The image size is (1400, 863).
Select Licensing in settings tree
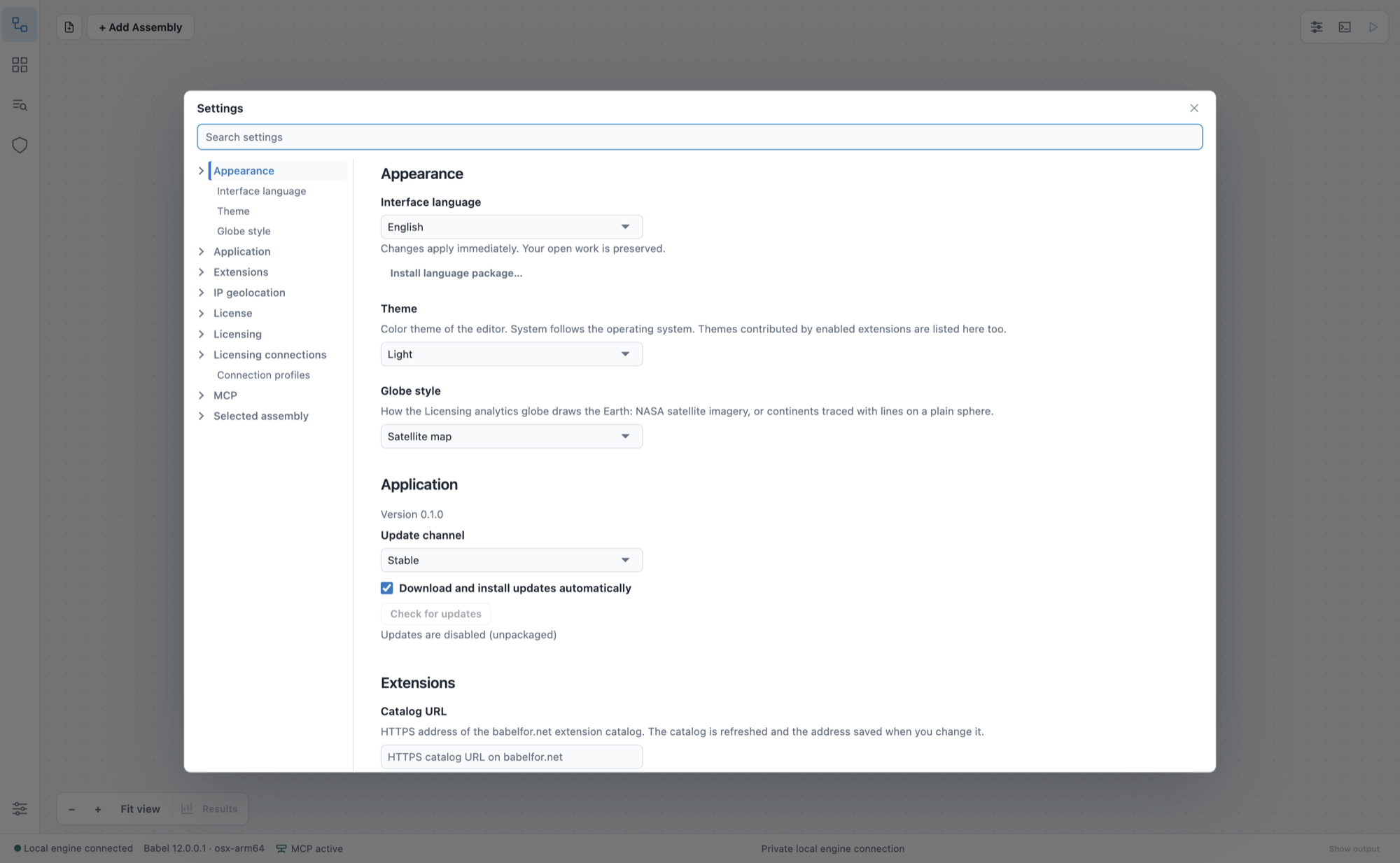pos(237,334)
